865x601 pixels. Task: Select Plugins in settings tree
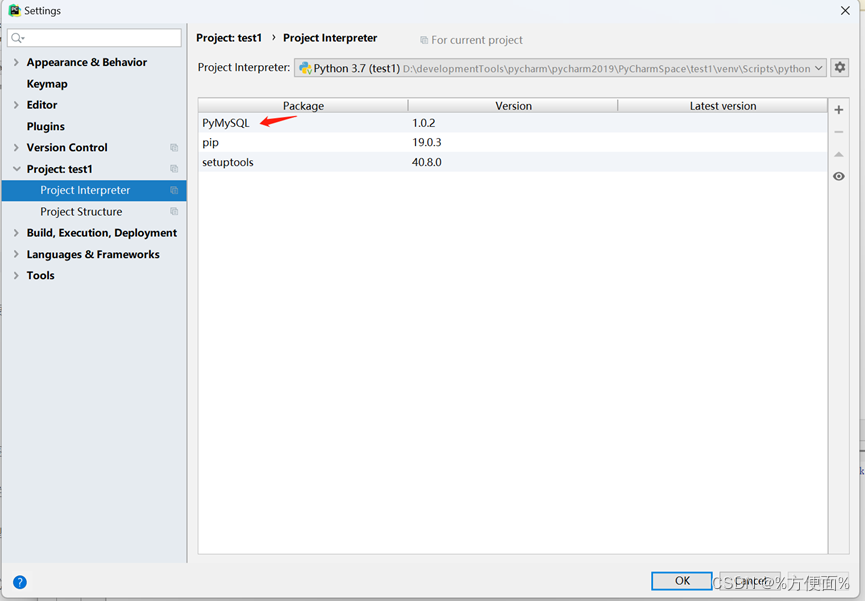[46, 126]
